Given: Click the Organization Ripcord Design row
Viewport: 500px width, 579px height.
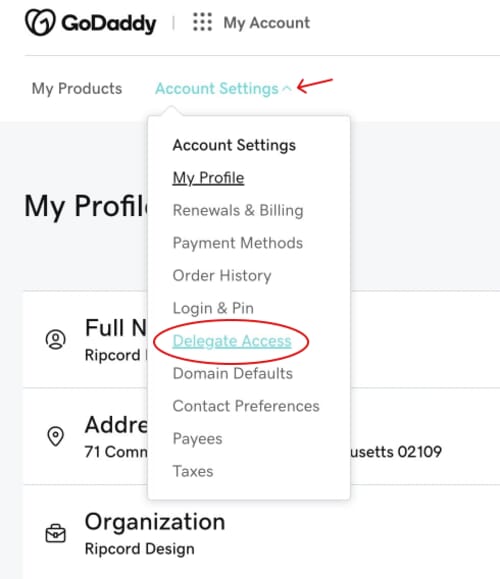Looking at the screenshot, I should pos(261,533).
